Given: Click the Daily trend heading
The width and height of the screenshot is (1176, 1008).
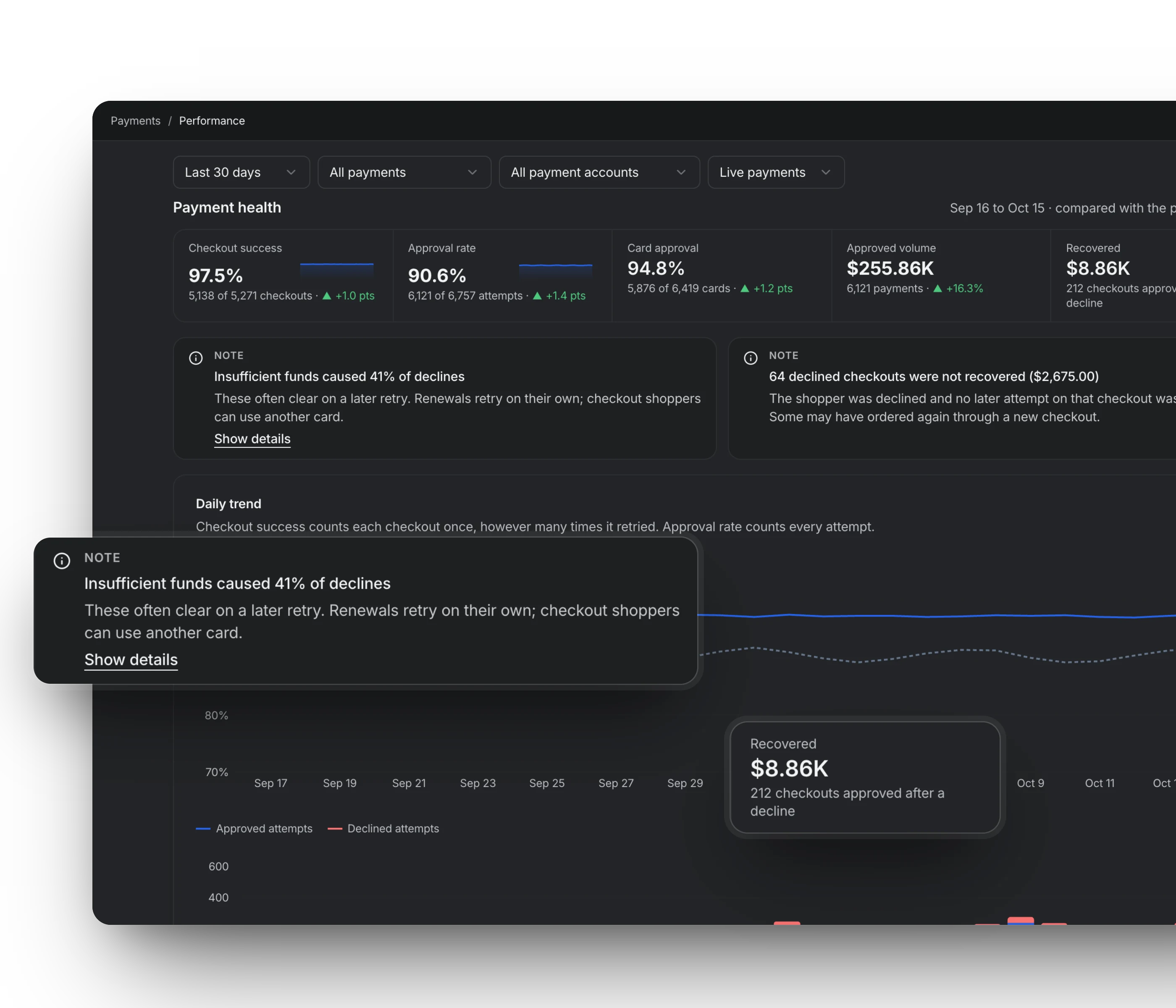Looking at the screenshot, I should tap(228, 504).
